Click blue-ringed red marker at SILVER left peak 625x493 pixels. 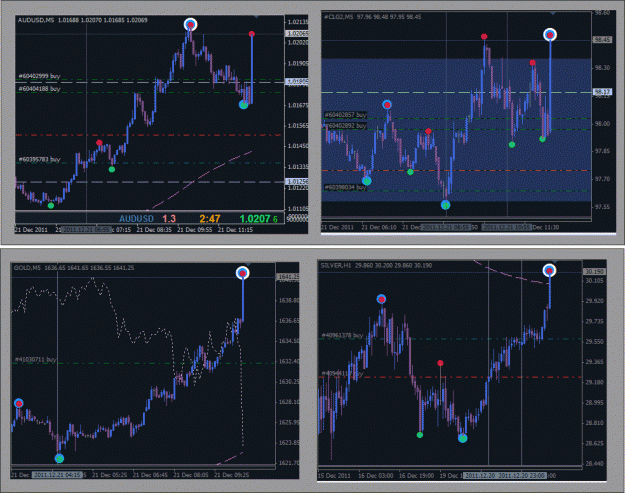[381, 299]
